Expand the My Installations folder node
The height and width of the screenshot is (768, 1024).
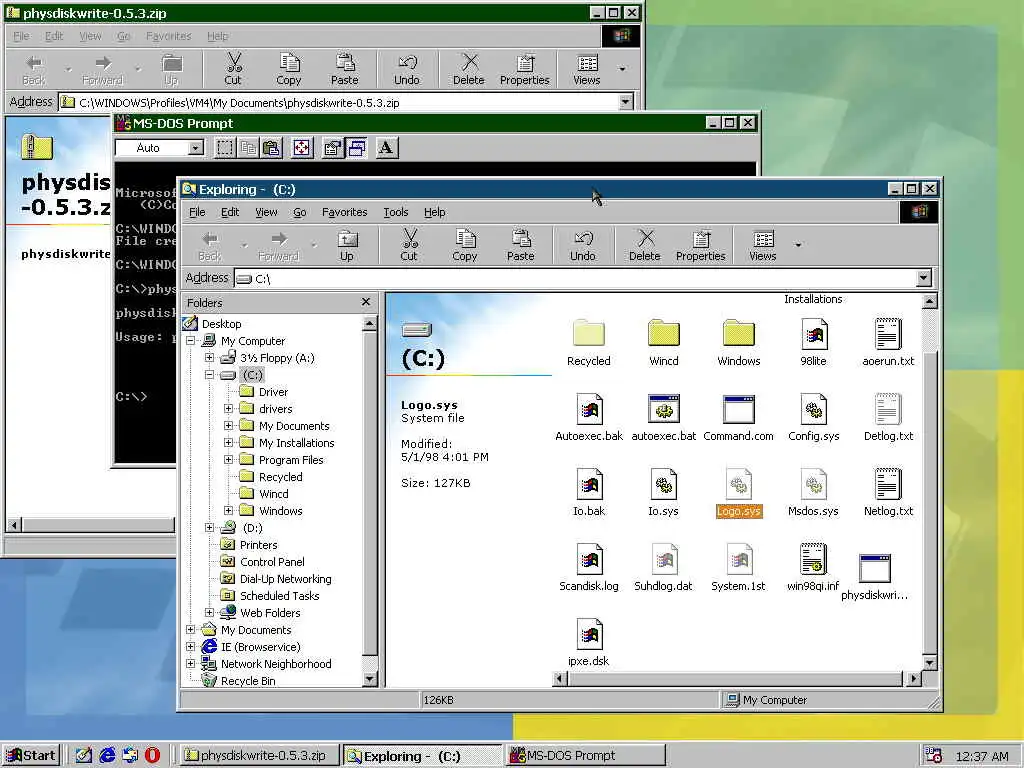click(228, 443)
